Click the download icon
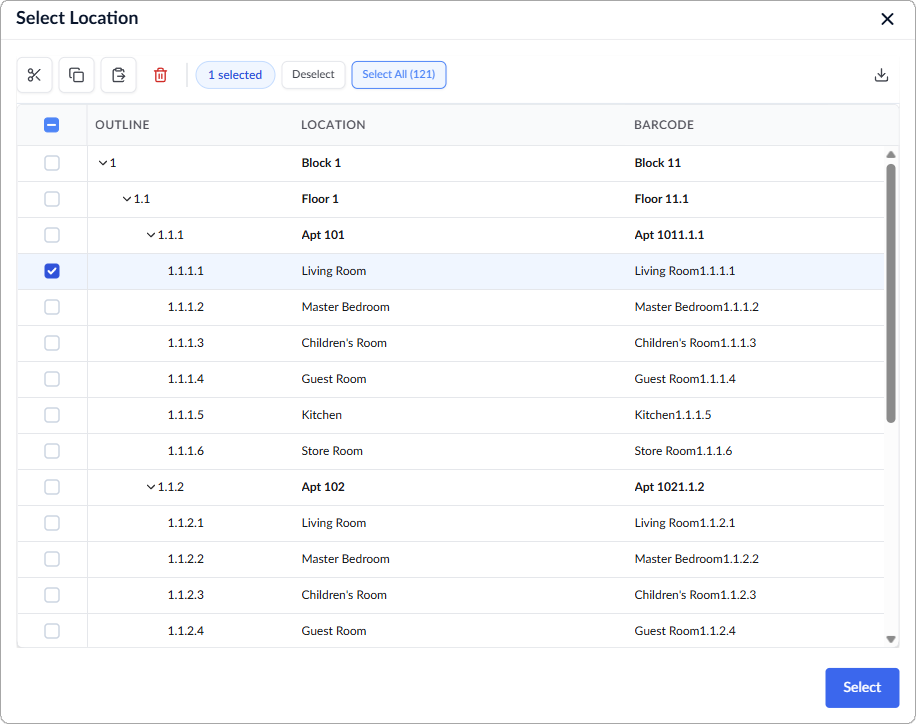This screenshot has width=916, height=724. (882, 75)
